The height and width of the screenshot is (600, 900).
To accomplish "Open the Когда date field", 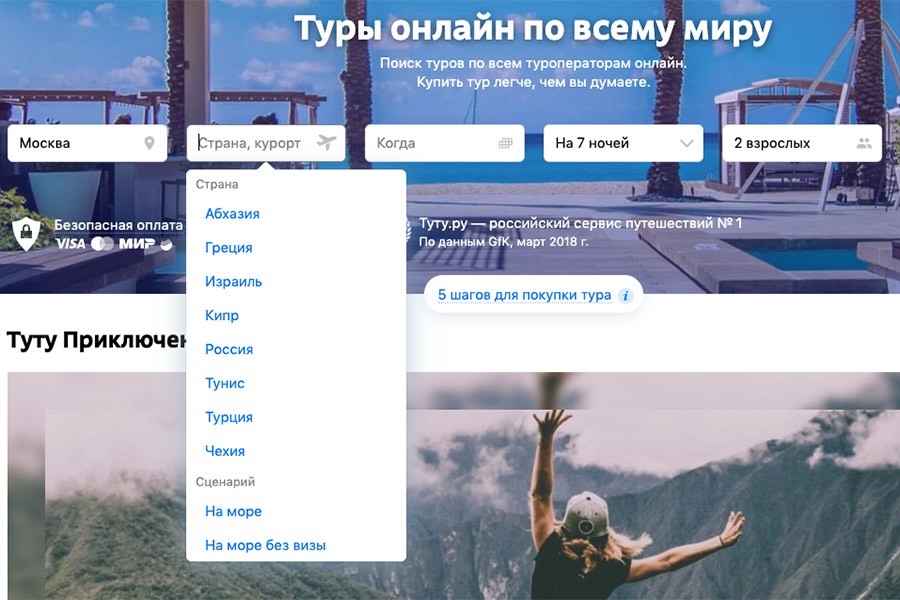I will coord(444,143).
